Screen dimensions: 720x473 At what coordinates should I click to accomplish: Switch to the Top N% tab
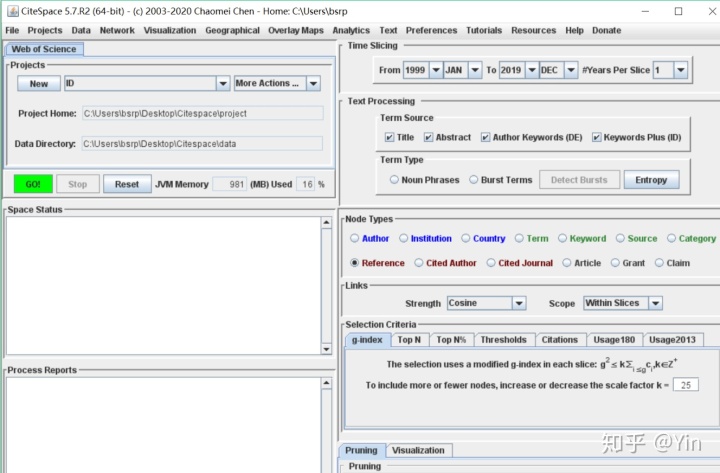451,340
